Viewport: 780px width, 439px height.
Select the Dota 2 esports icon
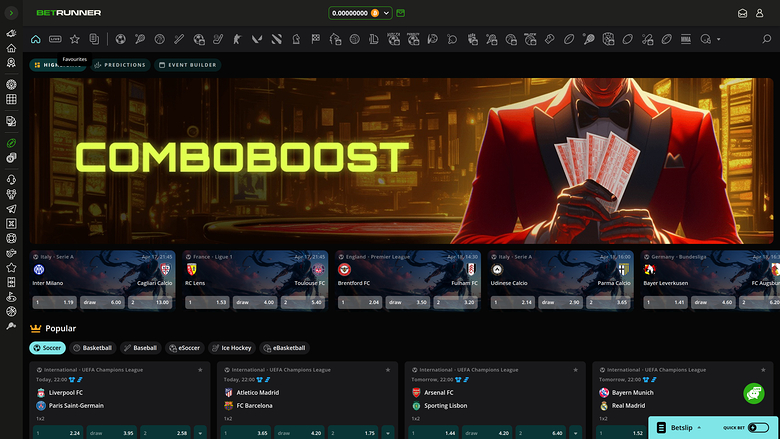(x=277, y=39)
